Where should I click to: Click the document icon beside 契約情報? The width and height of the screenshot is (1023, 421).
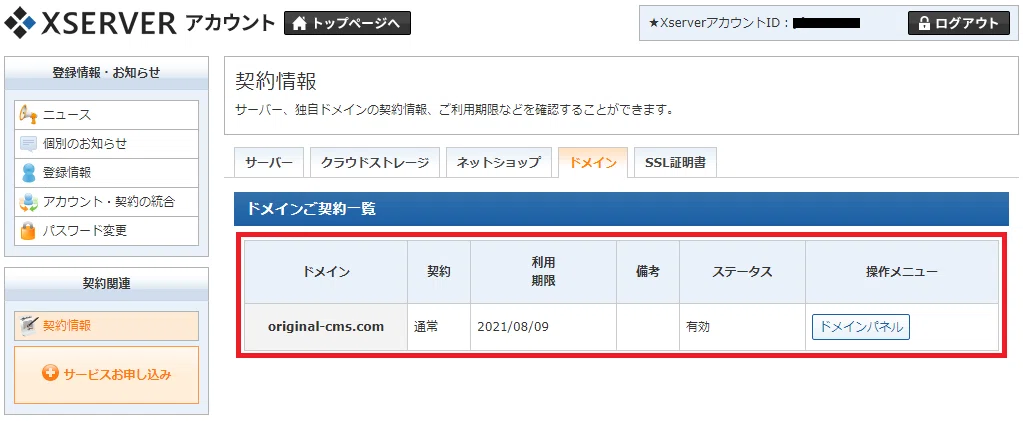[29, 324]
